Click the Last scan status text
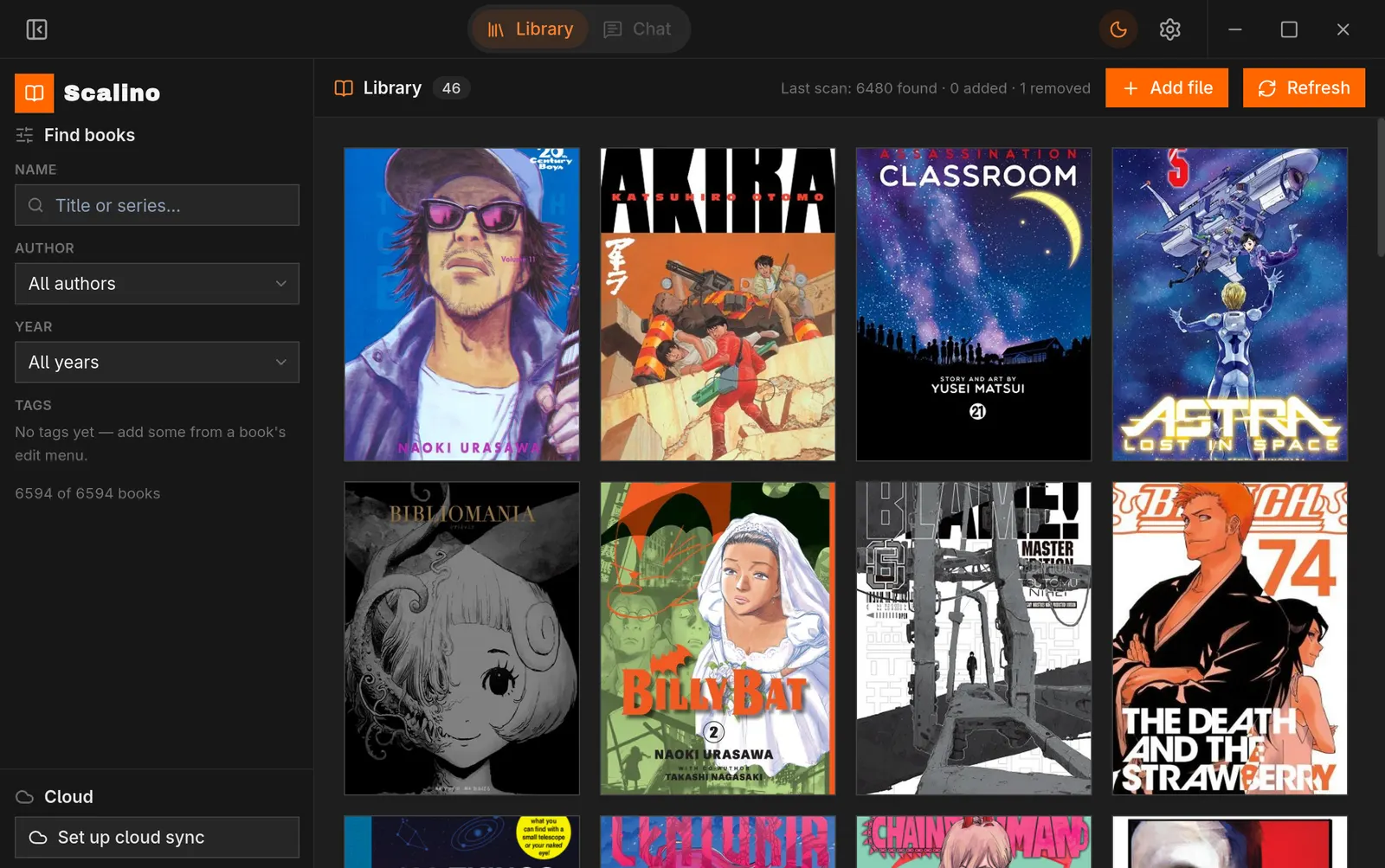 tap(935, 88)
